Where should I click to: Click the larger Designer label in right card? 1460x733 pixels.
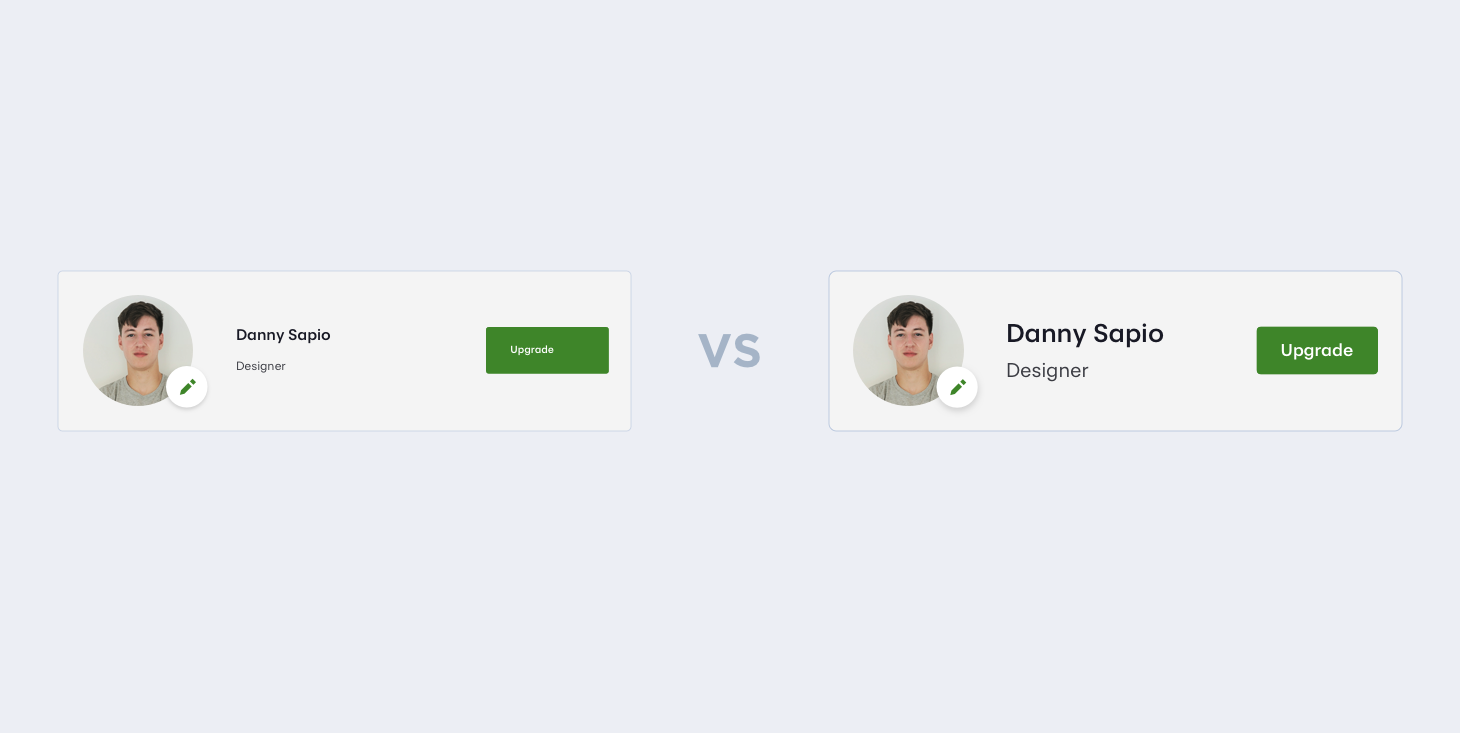(1047, 371)
